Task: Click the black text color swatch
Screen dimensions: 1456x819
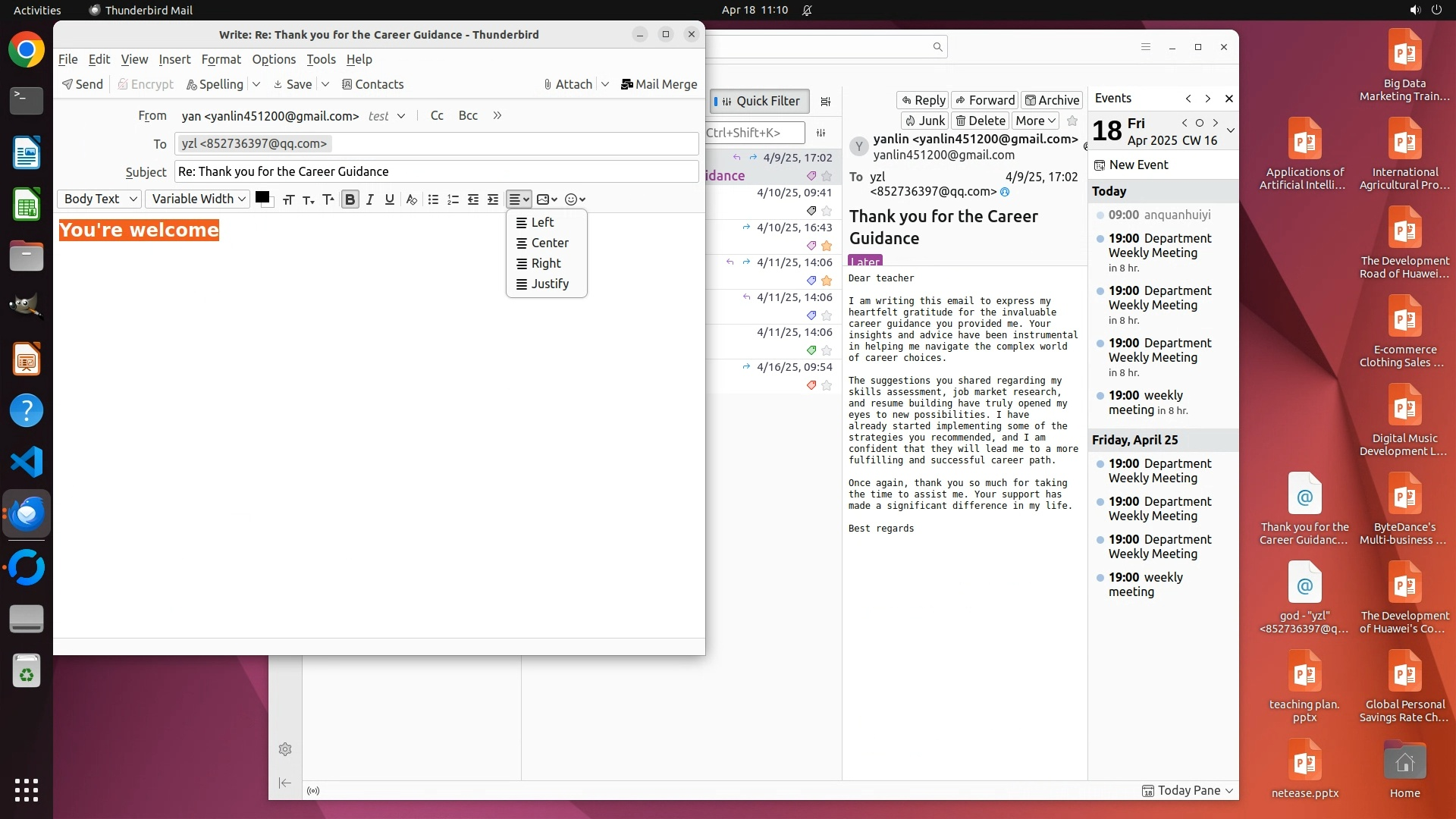Action: point(262,197)
